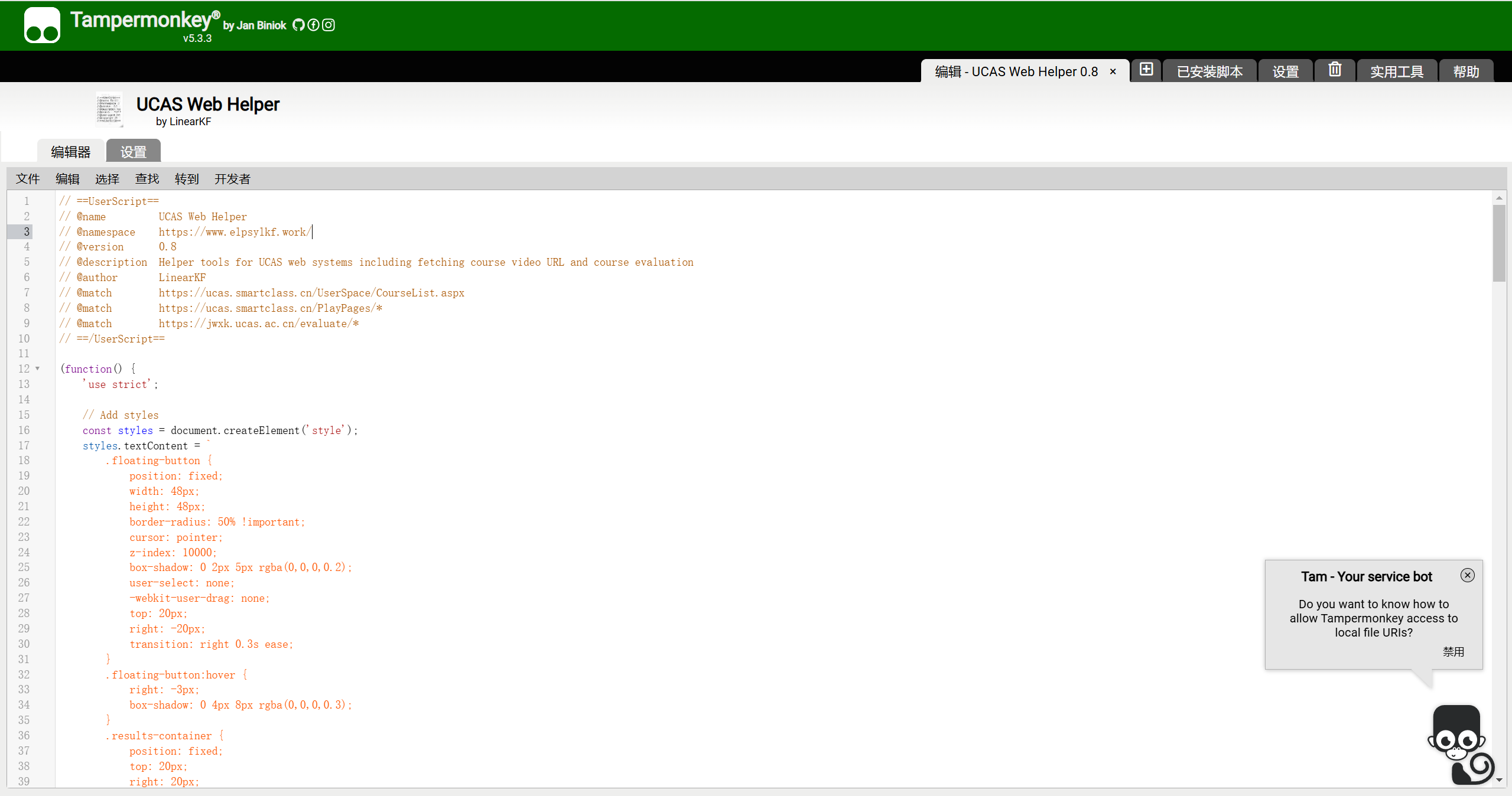Click line number 3 in gutter
This screenshot has width=1512, height=796.
click(27, 231)
